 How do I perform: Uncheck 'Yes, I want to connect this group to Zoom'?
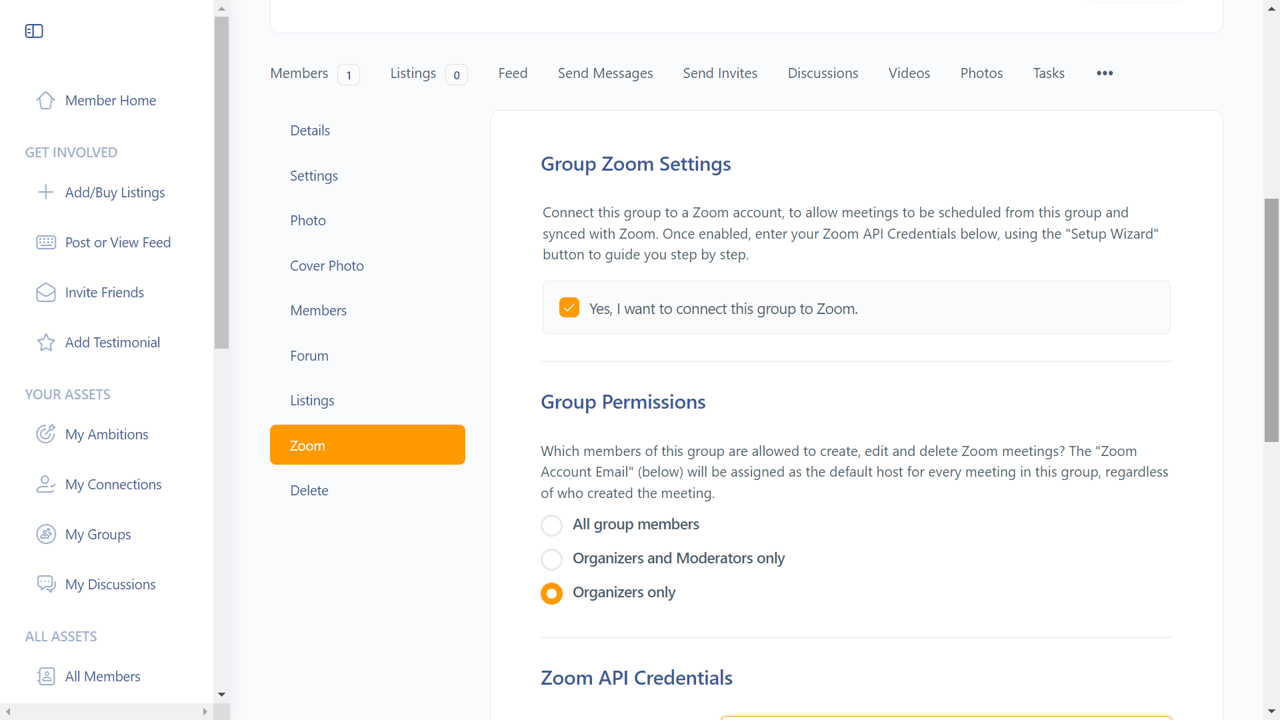569,308
